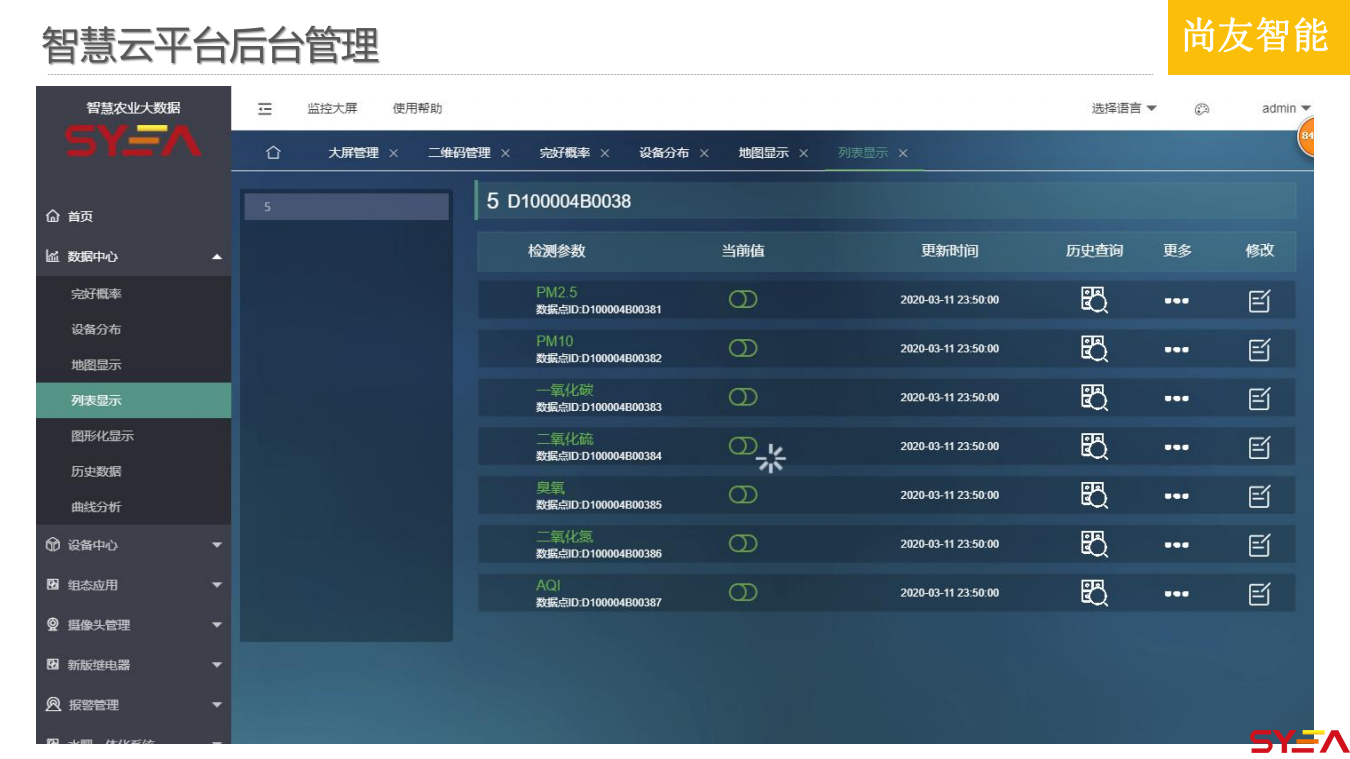Open more options for 二氧化氮 row

click(1177, 545)
